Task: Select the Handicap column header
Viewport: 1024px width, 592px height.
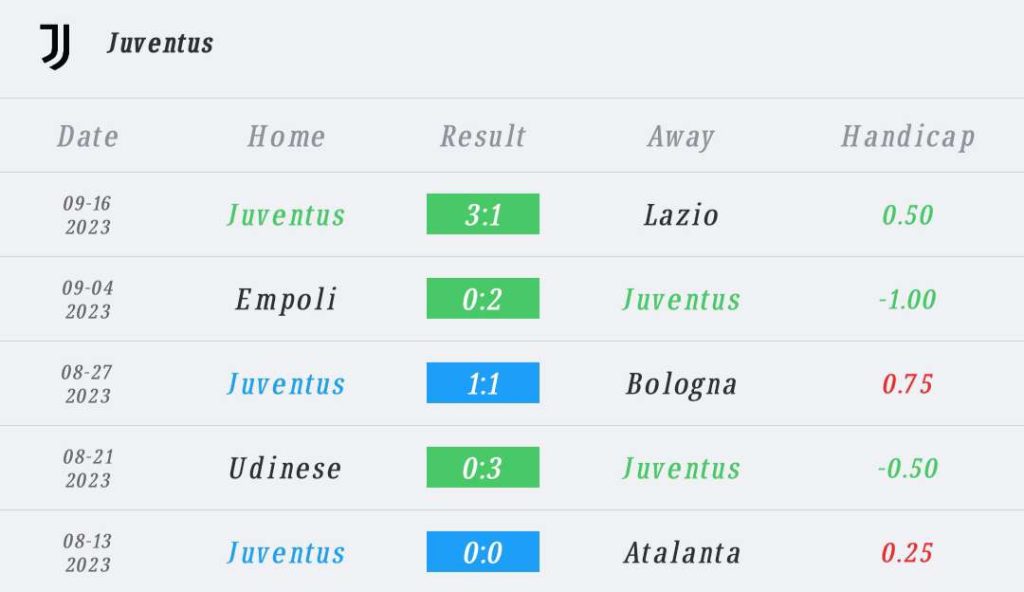Action: (x=907, y=136)
